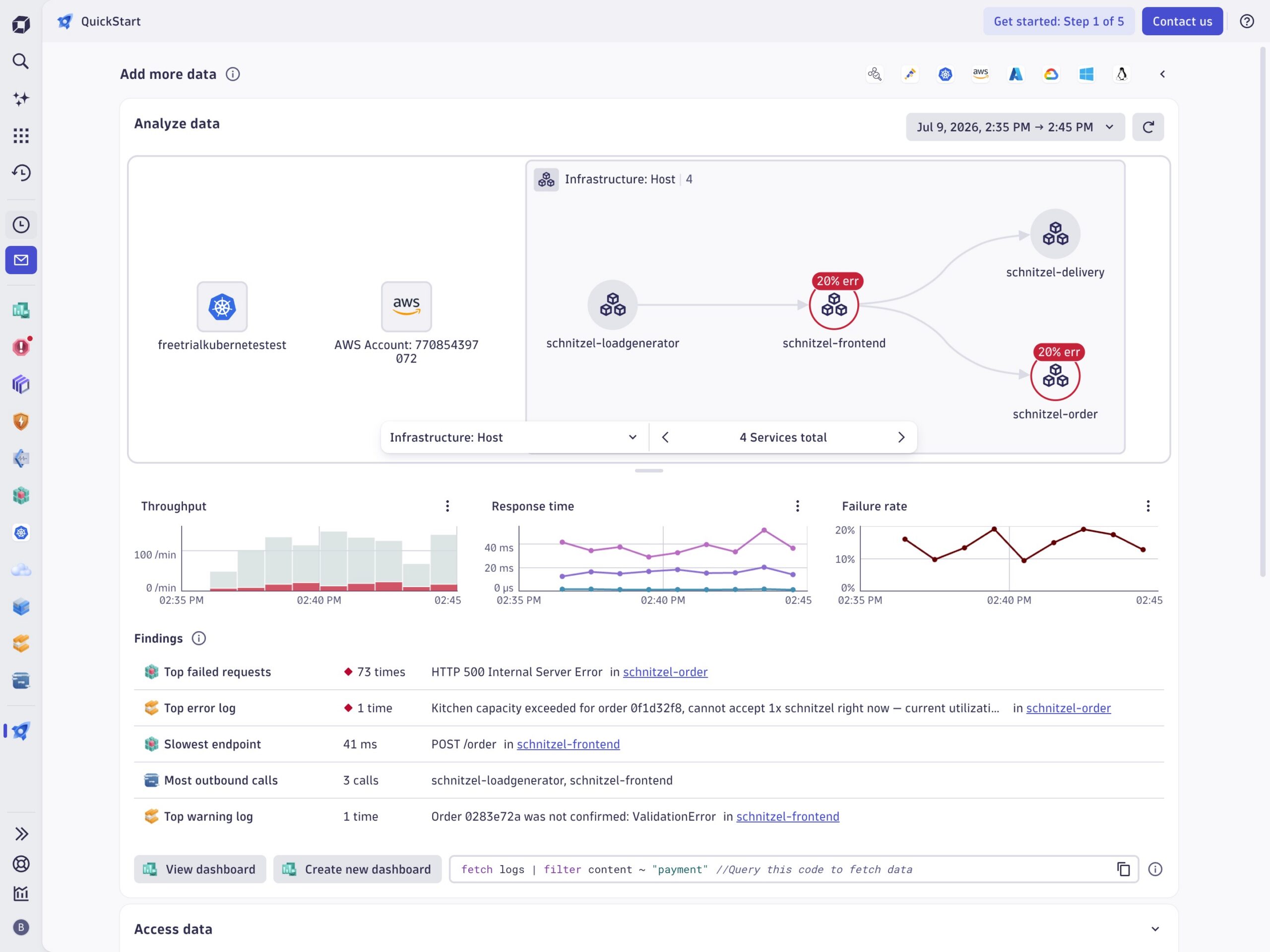Collapse the Add more data icon row
The image size is (1270, 952).
[1163, 74]
